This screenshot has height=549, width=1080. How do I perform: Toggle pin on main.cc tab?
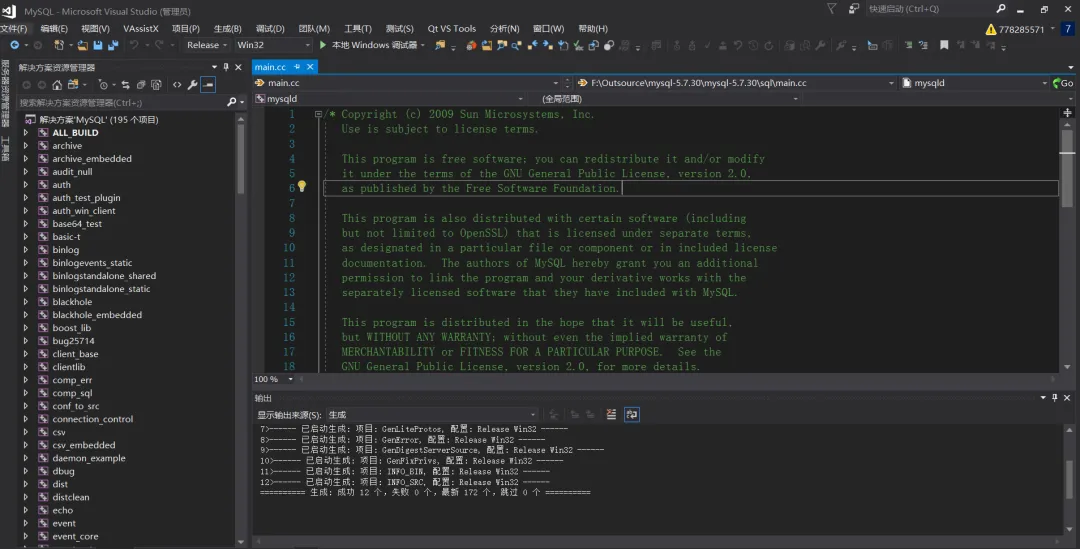(297, 67)
